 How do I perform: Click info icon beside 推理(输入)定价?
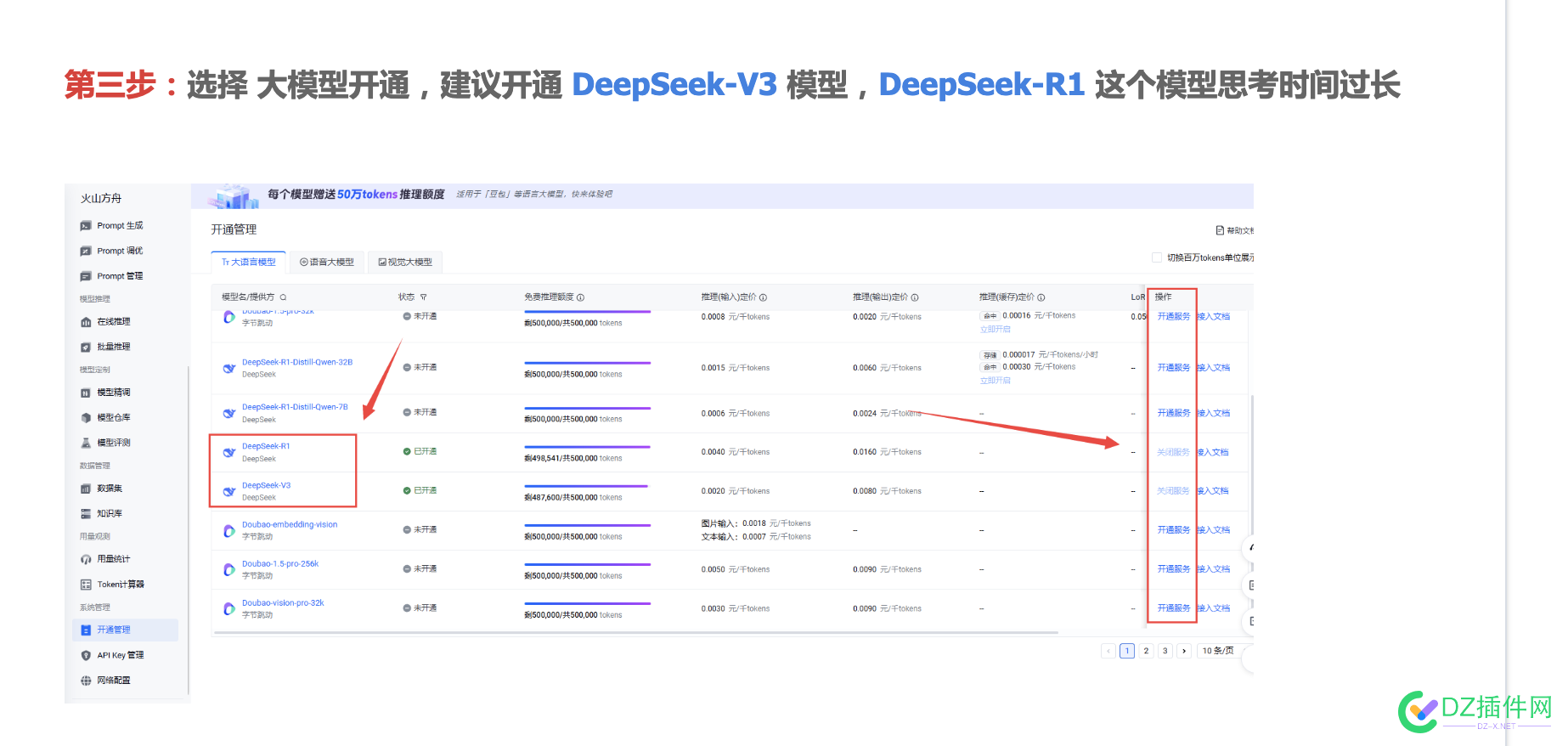click(x=763, y=297)
